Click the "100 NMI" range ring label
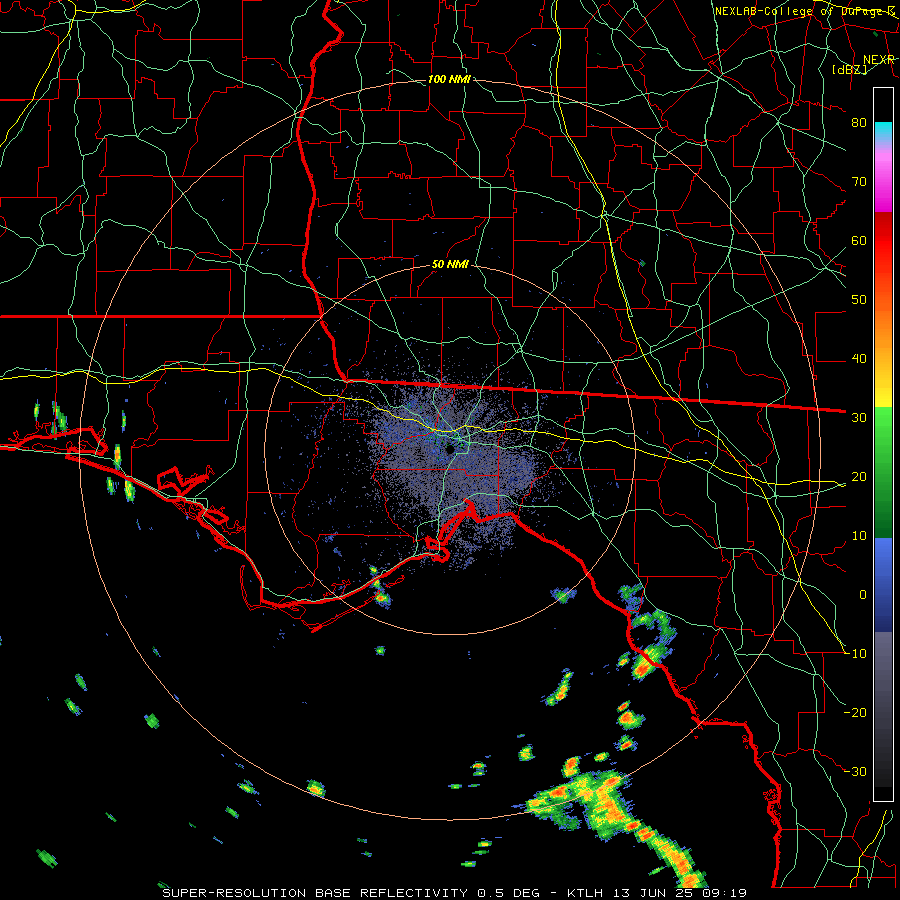Viewport: 900px width, 900px height. coord(449,79)
